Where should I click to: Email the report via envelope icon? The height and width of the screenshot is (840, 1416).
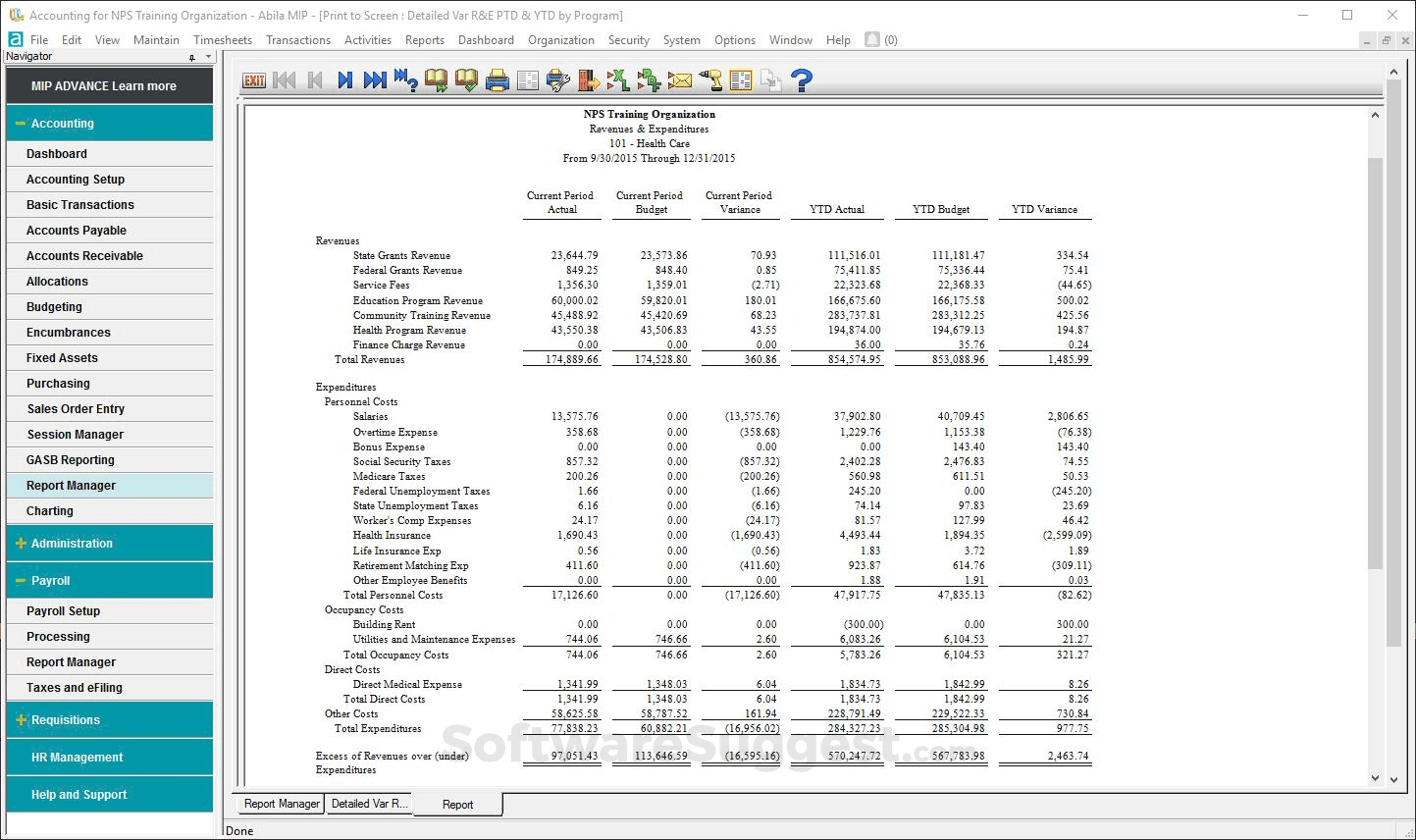point(680,80)
